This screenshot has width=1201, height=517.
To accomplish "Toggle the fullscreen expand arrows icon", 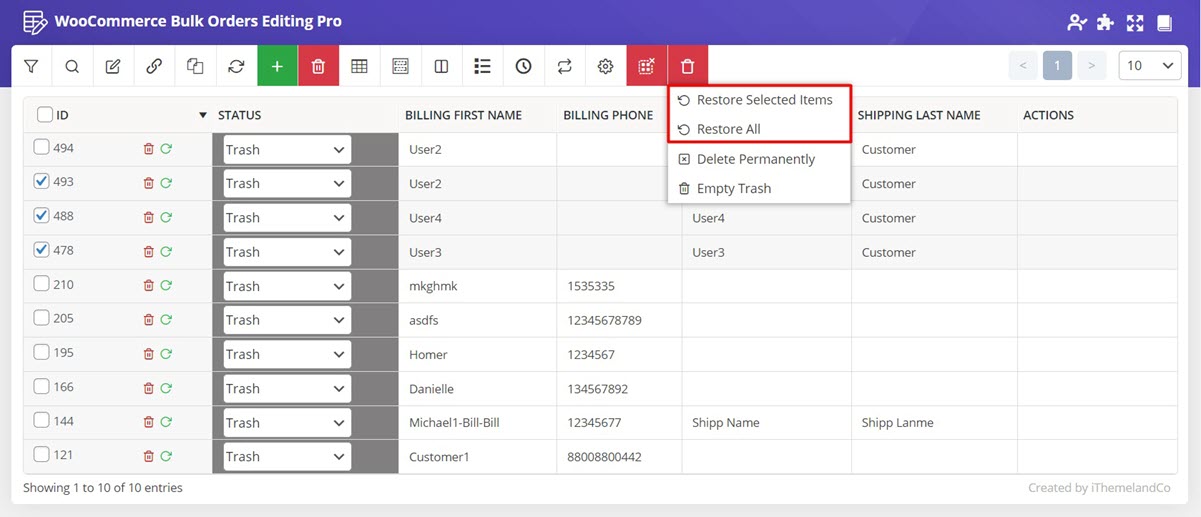I will click(1134, 22).
